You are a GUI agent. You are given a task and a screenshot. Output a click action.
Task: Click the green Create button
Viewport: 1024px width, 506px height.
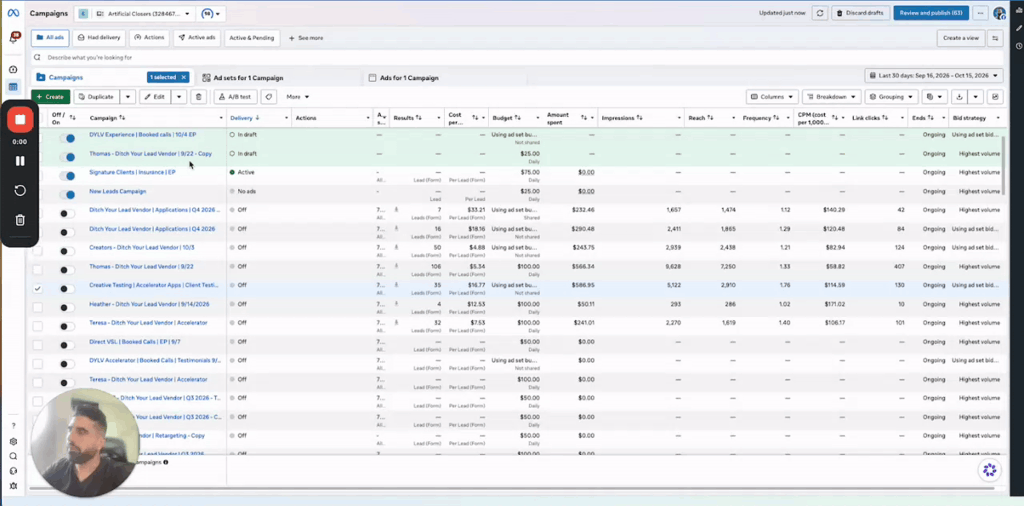pyautogui.click(x=50, y=97)
